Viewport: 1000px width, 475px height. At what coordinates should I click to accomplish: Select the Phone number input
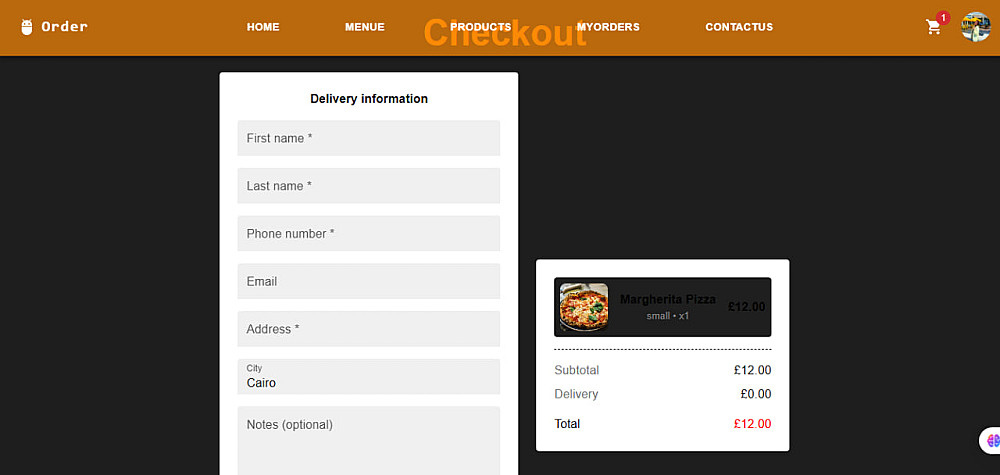coord(369,233)
